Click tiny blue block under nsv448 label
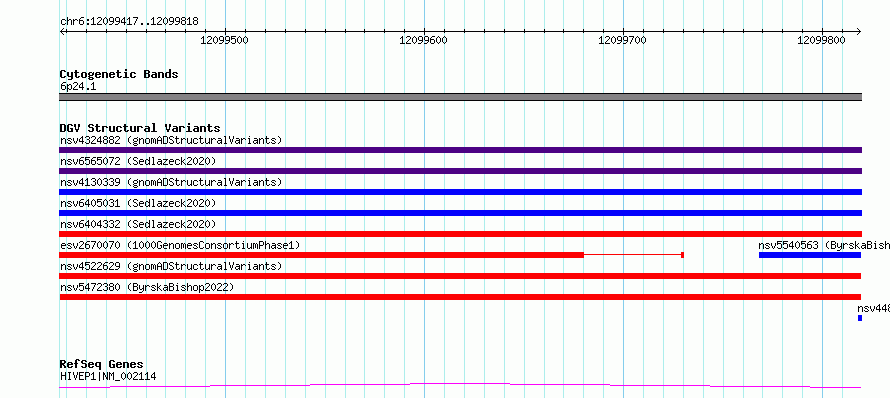 [x=860, y=318]
